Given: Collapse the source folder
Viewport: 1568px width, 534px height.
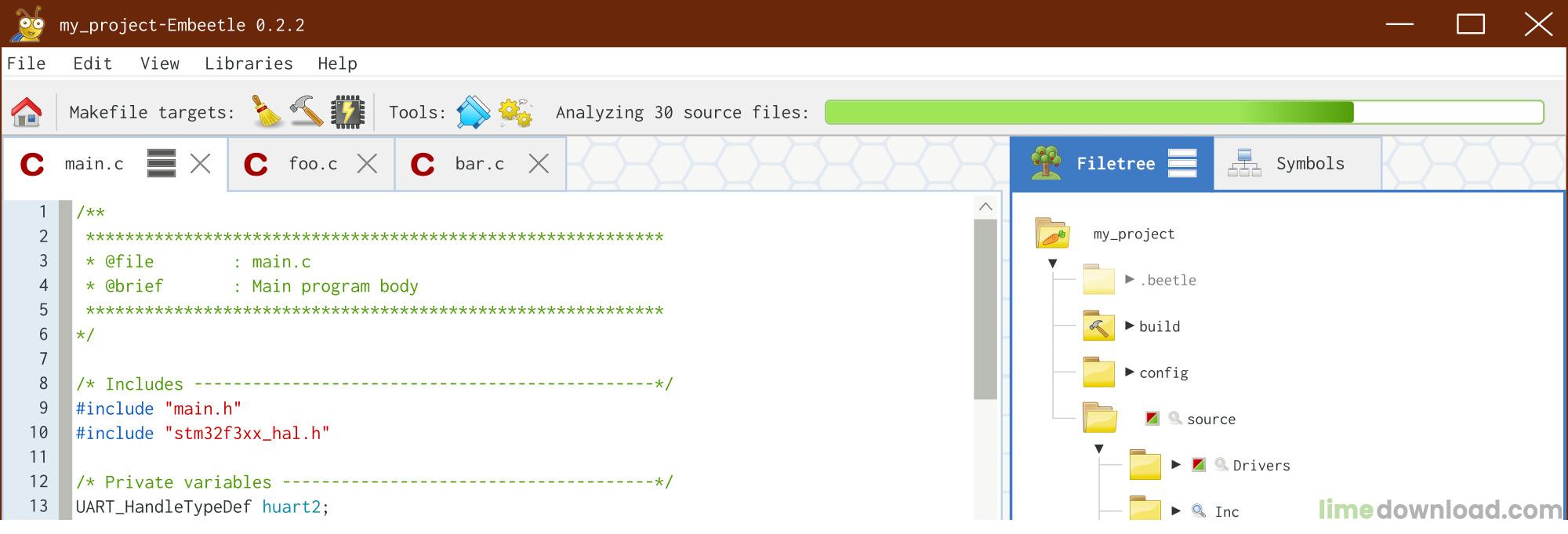Looking at the screenshot, I should pos(1099,449).
